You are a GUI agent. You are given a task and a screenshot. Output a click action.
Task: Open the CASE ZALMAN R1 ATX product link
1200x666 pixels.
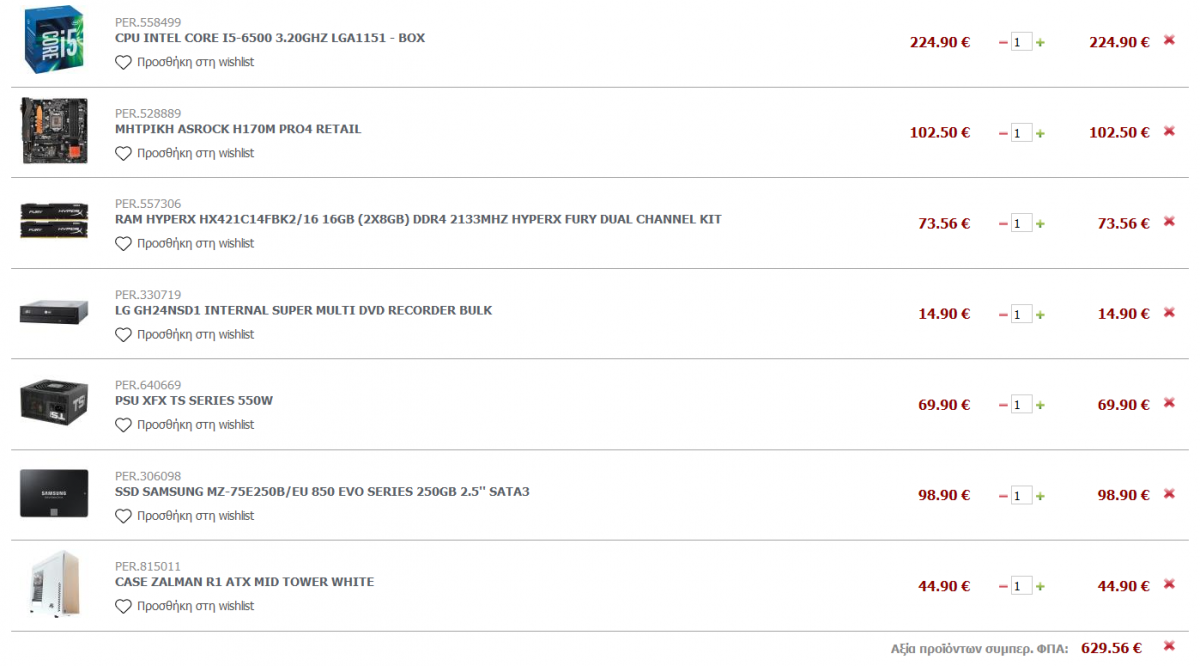point(245,582)
